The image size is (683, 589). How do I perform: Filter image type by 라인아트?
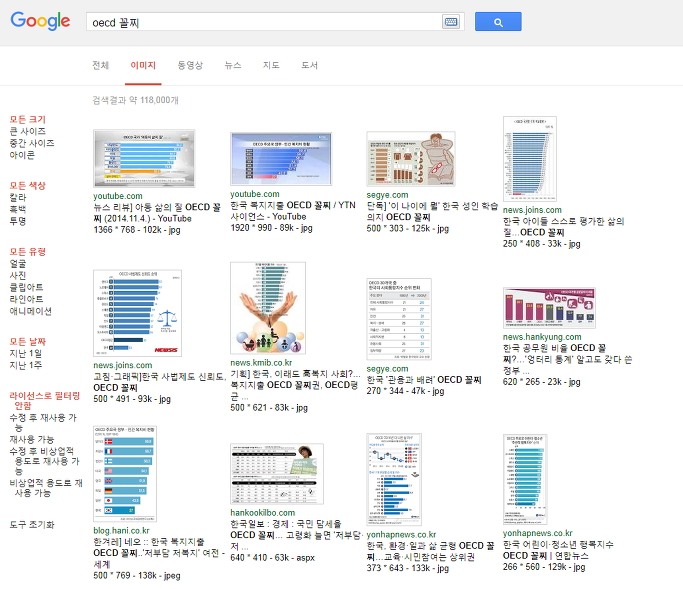[26, 299]
